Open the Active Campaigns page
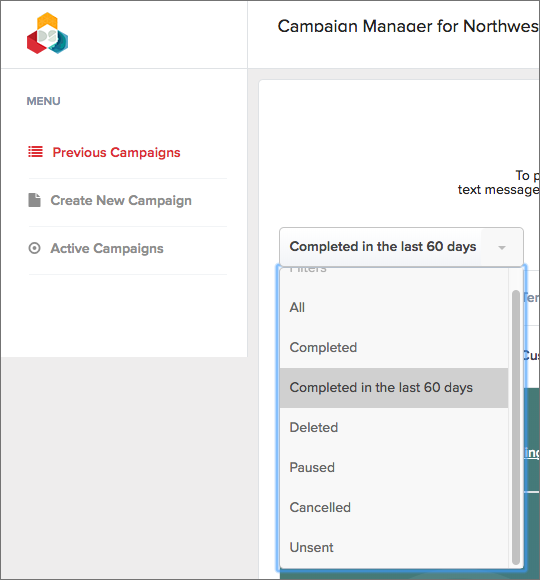Screen dimensions: 540x580 pos(107,248)
